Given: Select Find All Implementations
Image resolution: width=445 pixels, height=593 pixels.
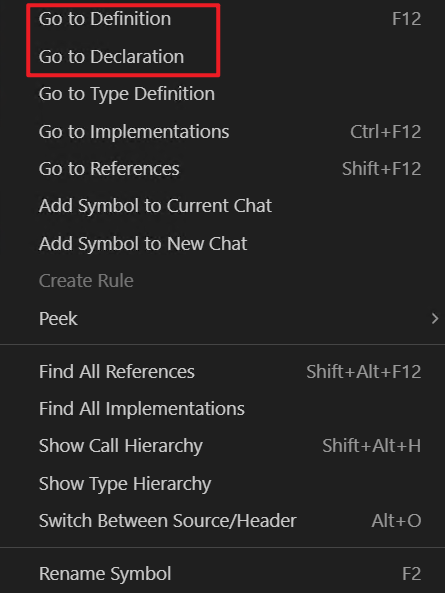Looking at the screenshot, I should [x=222, y=409].
